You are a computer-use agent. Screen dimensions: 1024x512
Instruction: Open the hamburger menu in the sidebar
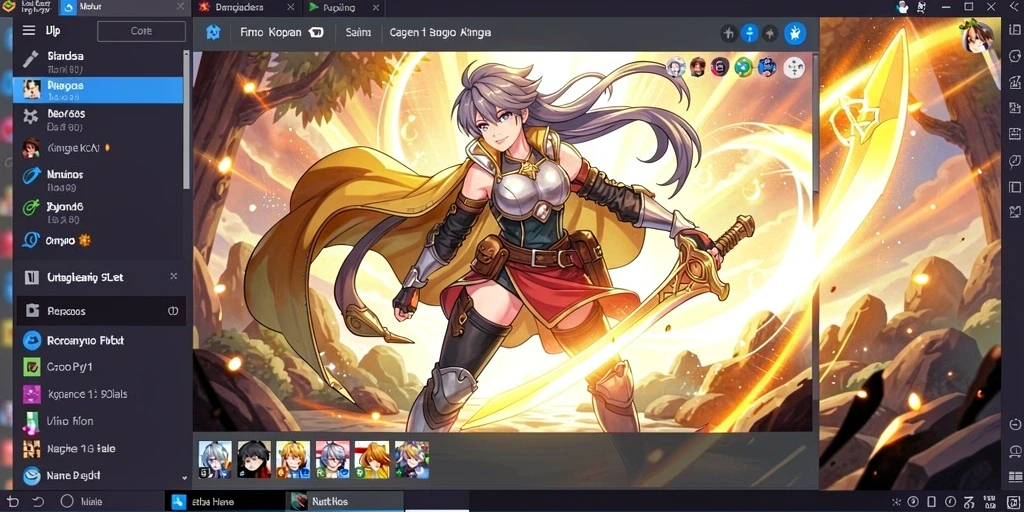(29, 31)
